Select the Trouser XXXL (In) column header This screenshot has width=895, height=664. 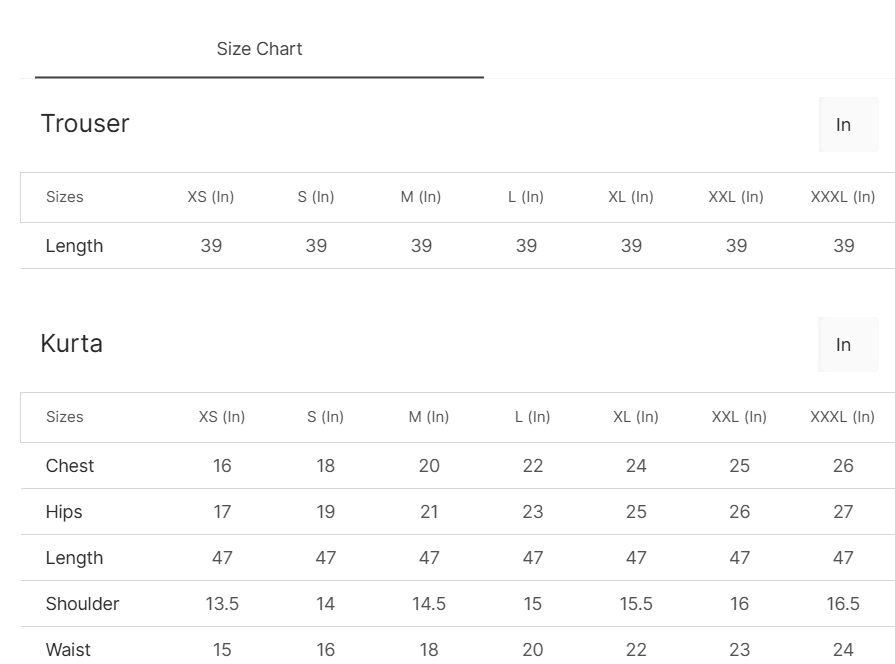coord(843,197)
